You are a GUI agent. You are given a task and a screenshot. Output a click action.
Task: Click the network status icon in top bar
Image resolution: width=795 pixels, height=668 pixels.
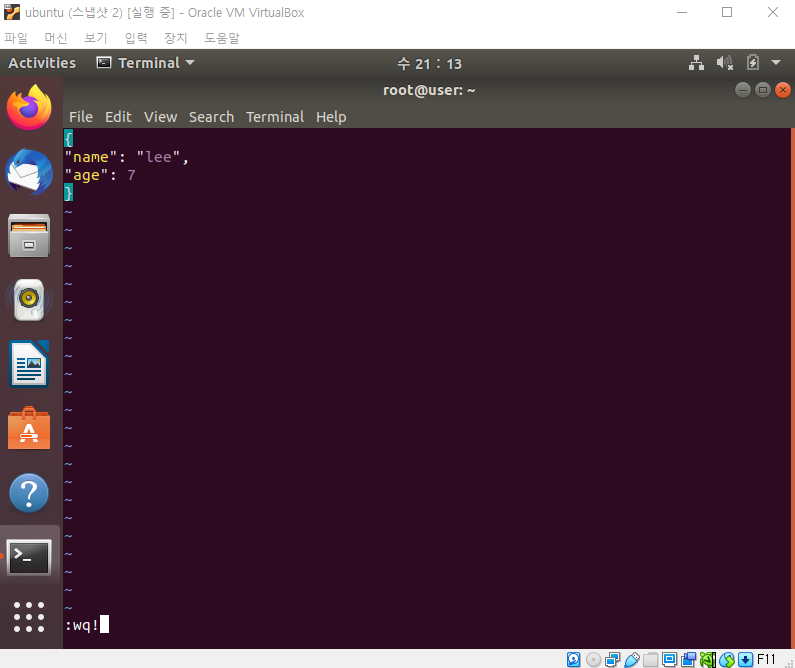coord(696,63)
